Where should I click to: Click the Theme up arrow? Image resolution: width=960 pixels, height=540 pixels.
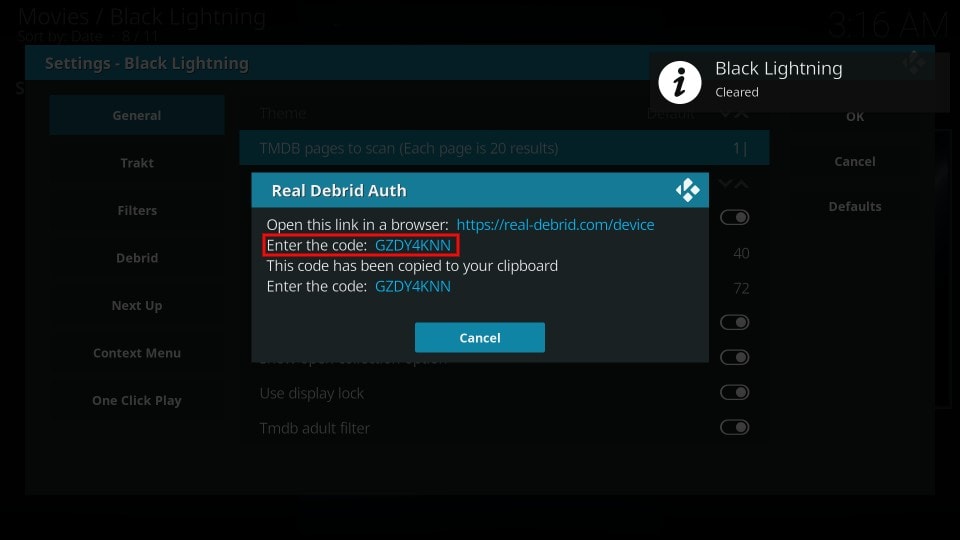click(741, 114)
